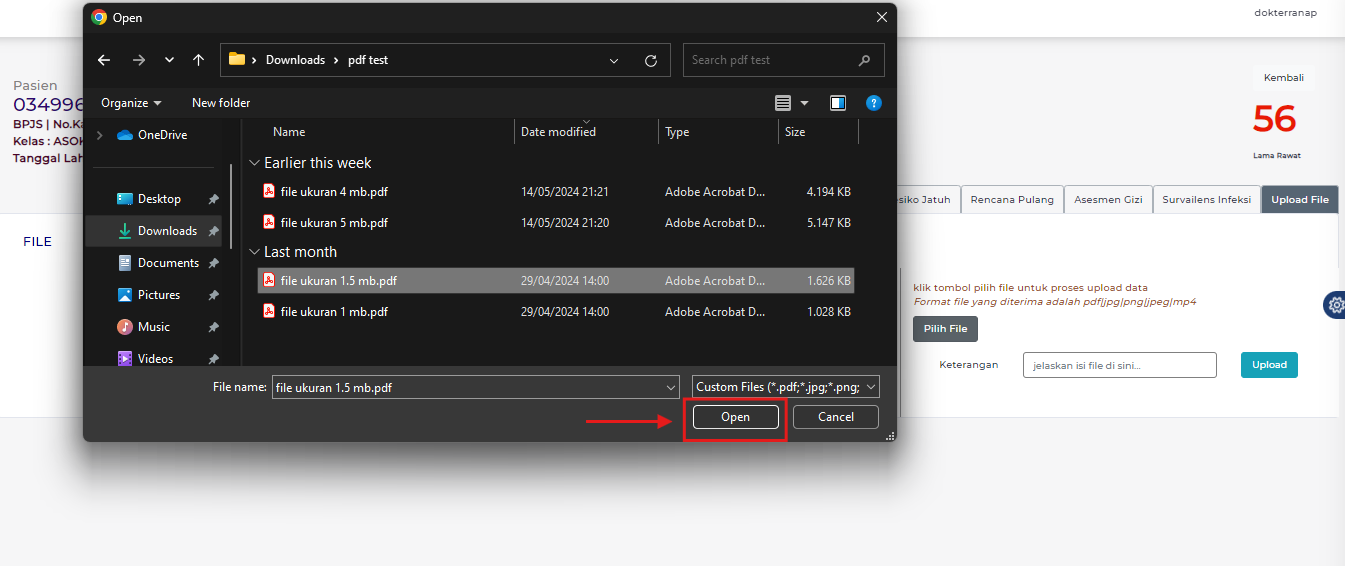Click the Open button
Image resolution: width=1345 pixels, height=566 pixels.
pyautogui.click(x=735, y=417)
